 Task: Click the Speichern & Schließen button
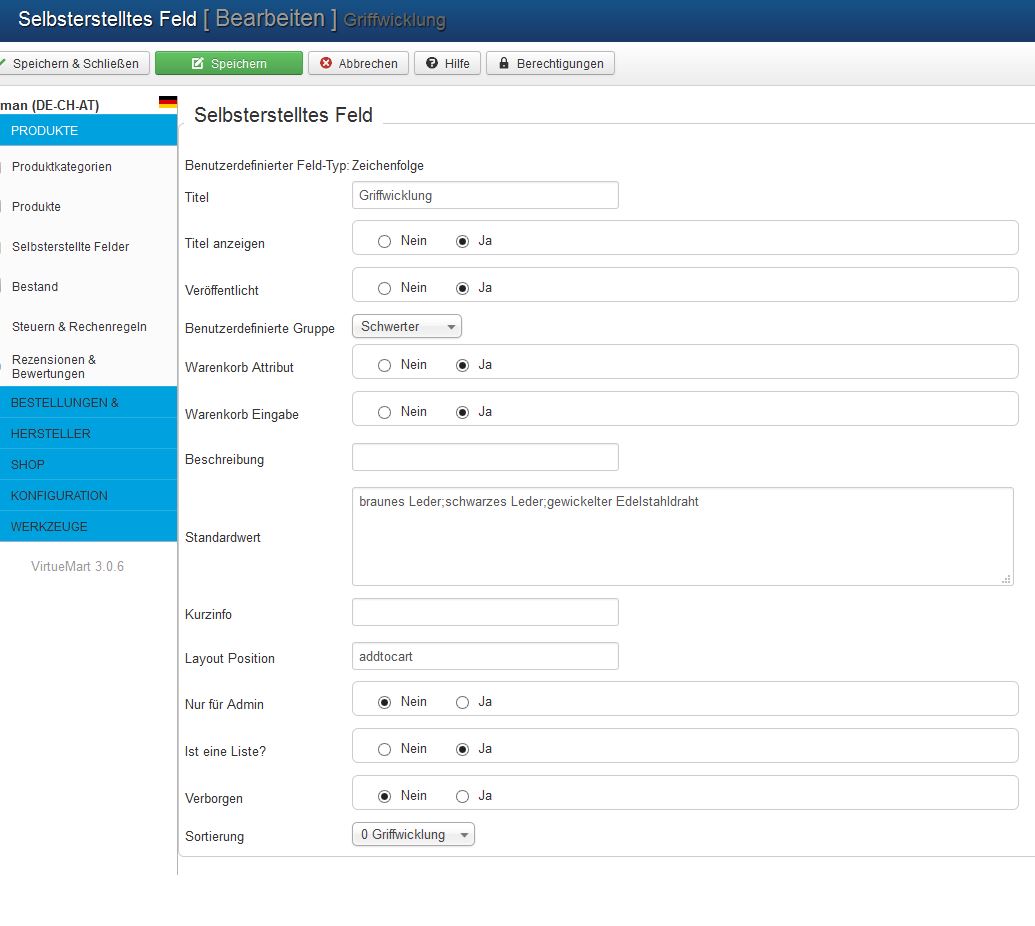tap(74, 63)
